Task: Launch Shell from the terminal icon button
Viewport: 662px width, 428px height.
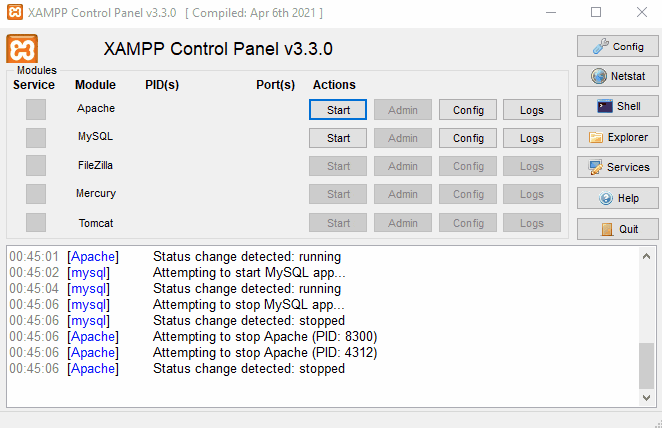Action: (x=617, y=106)
